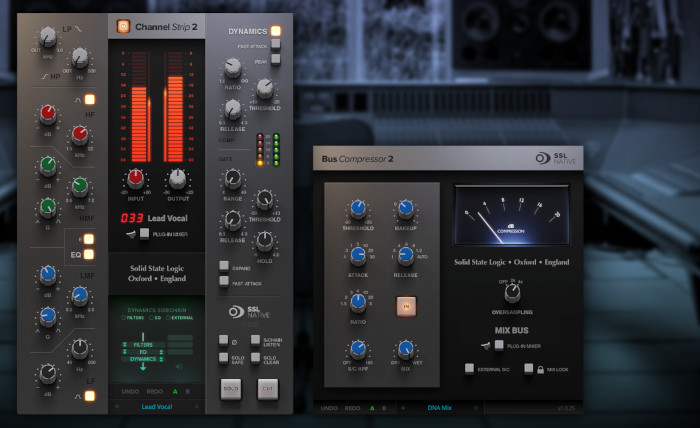
Task: Click the padlock icon beside MIX LOCK
Action: click(x=540, y=370)
